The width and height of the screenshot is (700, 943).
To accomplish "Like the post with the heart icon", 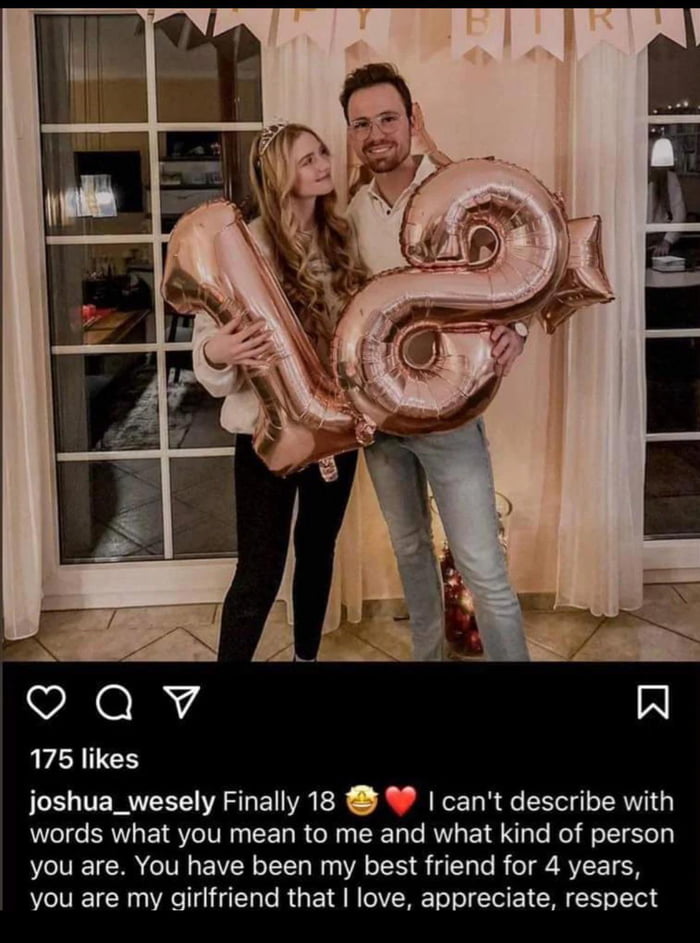I will coord(47,704).
